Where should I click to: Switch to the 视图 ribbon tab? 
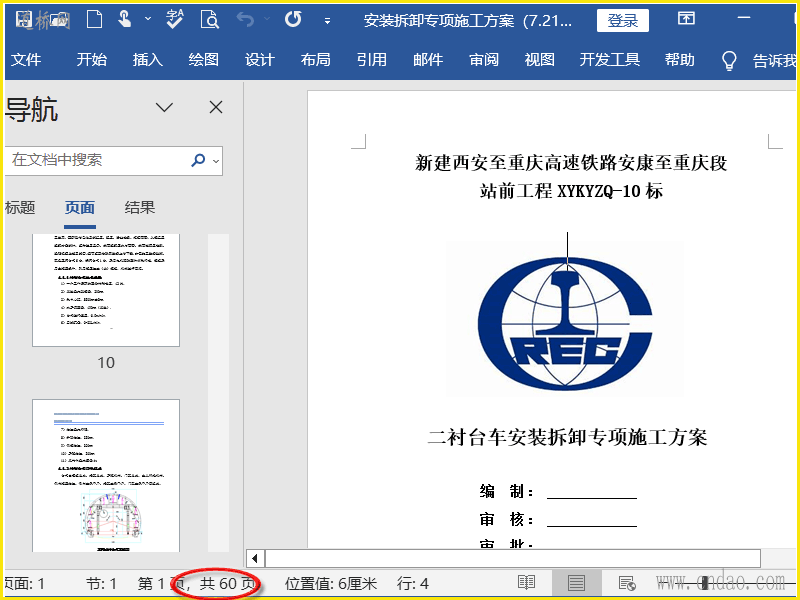point(540,60)
